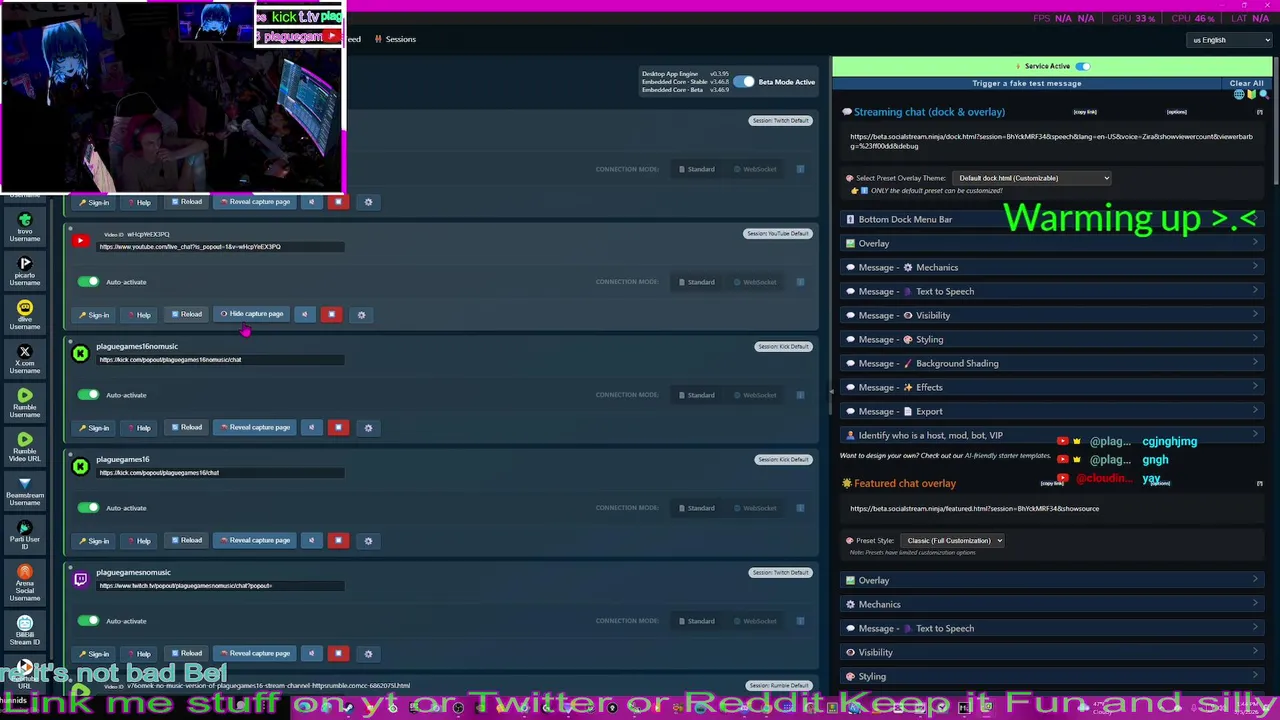Open the Sessions tab
This screenshot has width=1280, height=720.
(395, 39)
